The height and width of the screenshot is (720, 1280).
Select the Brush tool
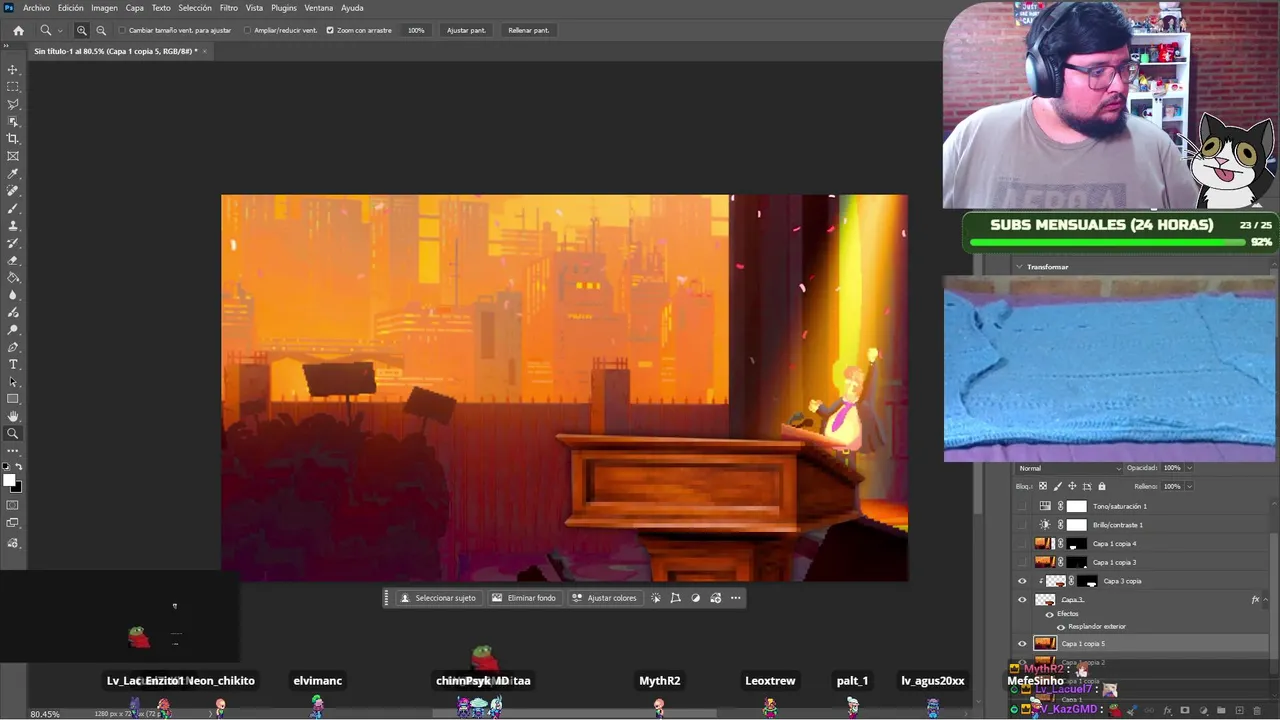[13, 208]
